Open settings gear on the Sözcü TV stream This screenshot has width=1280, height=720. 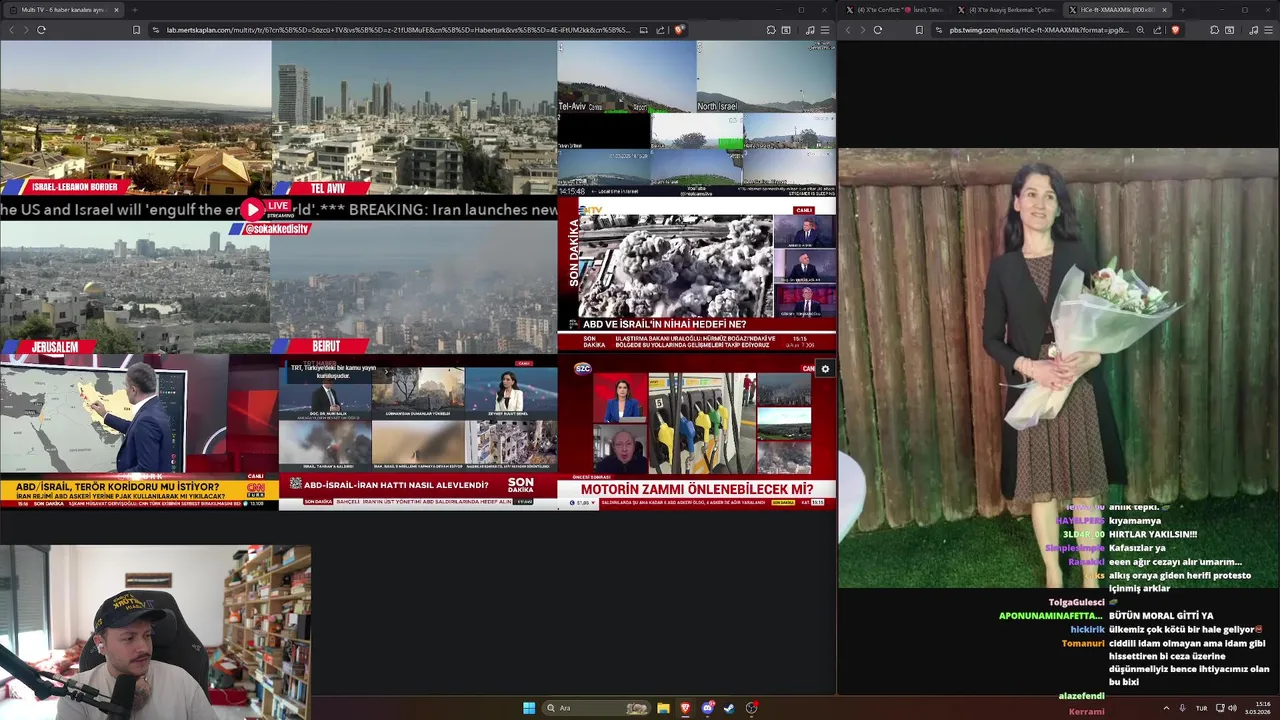click(x=825, y=369)
